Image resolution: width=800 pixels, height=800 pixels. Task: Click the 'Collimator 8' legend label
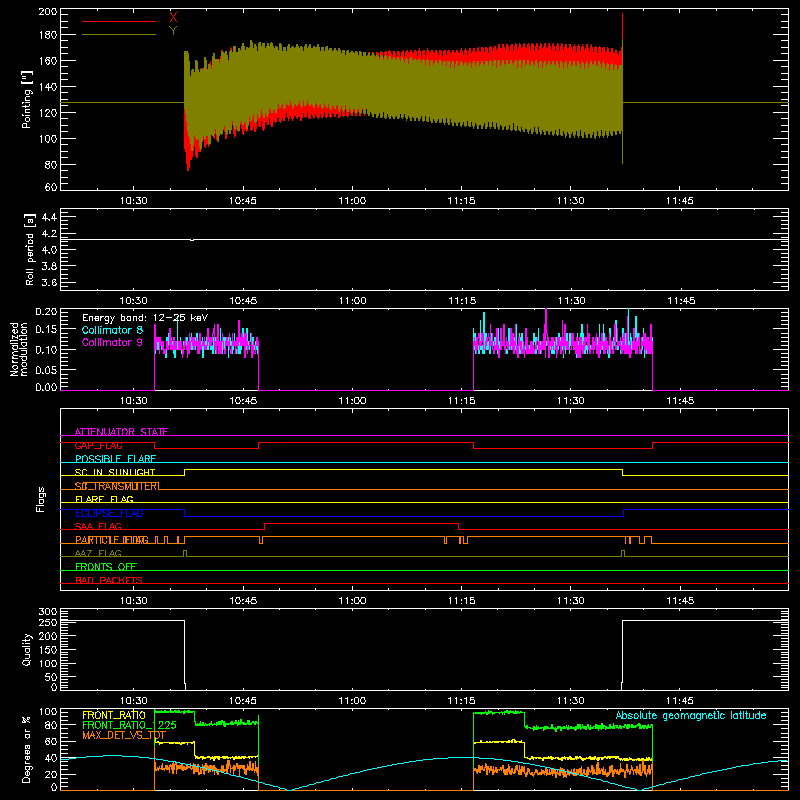coord(112,330)
